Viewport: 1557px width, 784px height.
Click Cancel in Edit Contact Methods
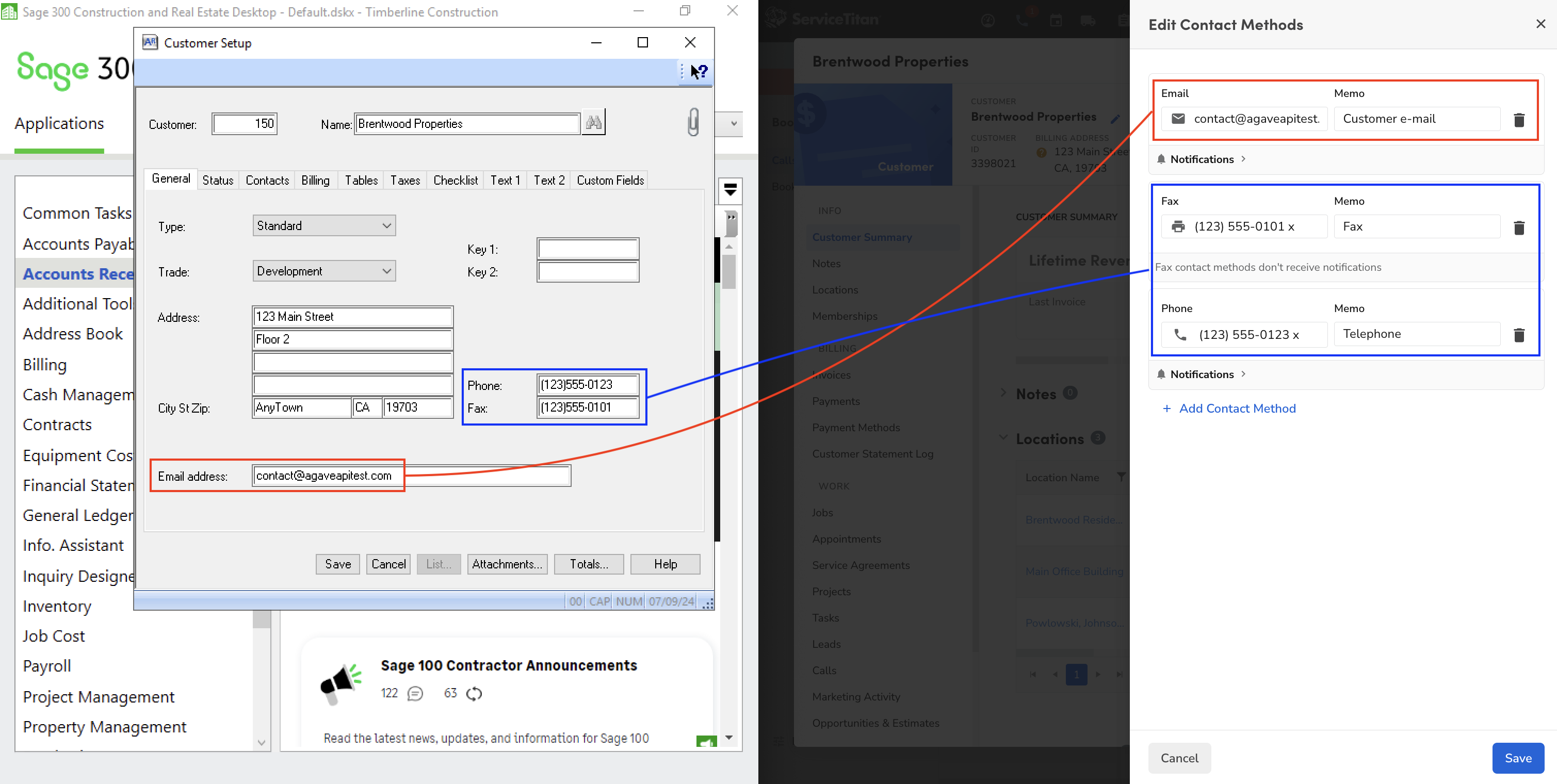click(x=1179, y=758)
